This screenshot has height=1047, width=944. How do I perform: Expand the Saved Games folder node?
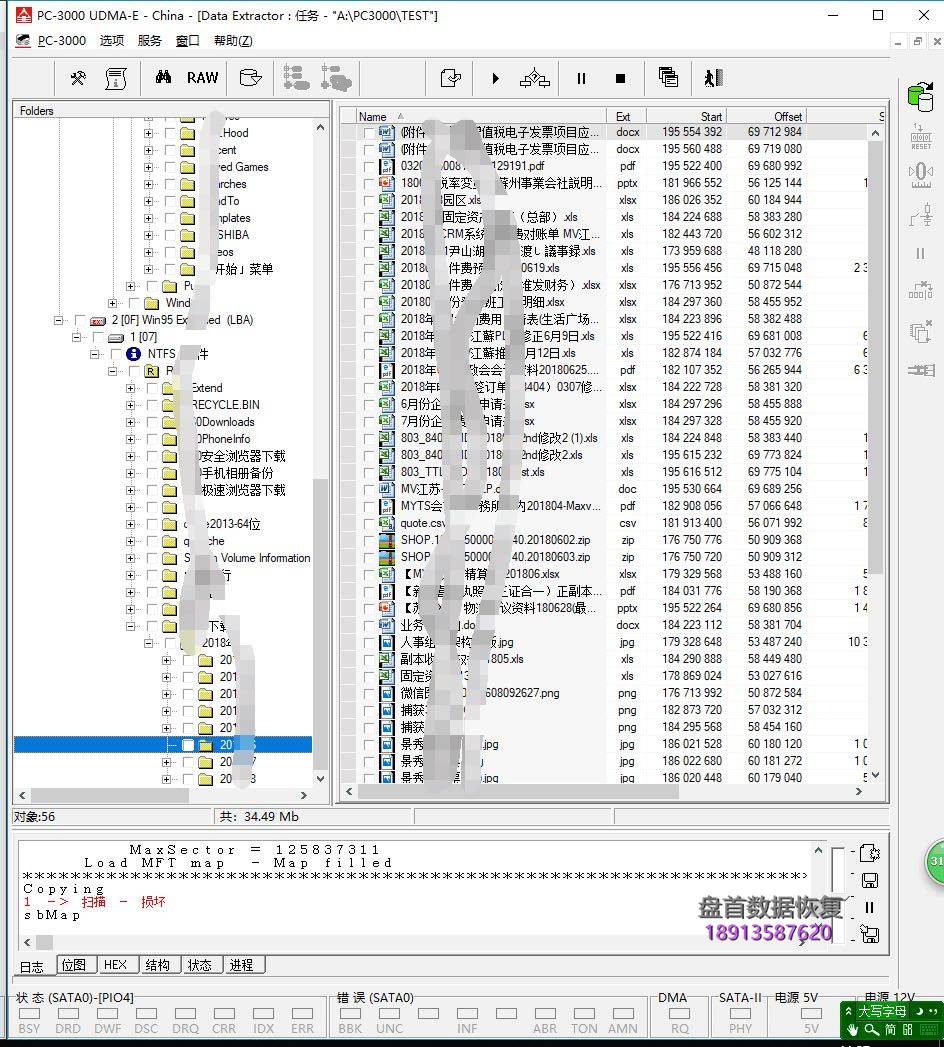(x=148, y=167)
